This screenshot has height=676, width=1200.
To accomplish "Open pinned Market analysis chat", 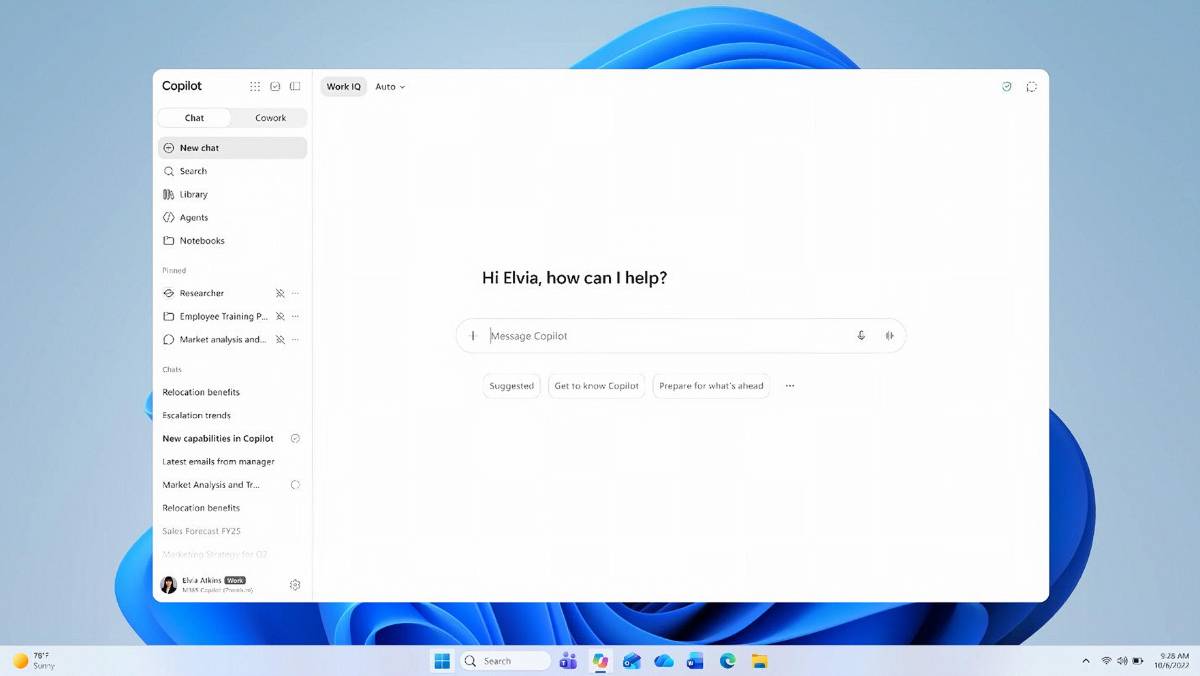I will coord(214,339).
